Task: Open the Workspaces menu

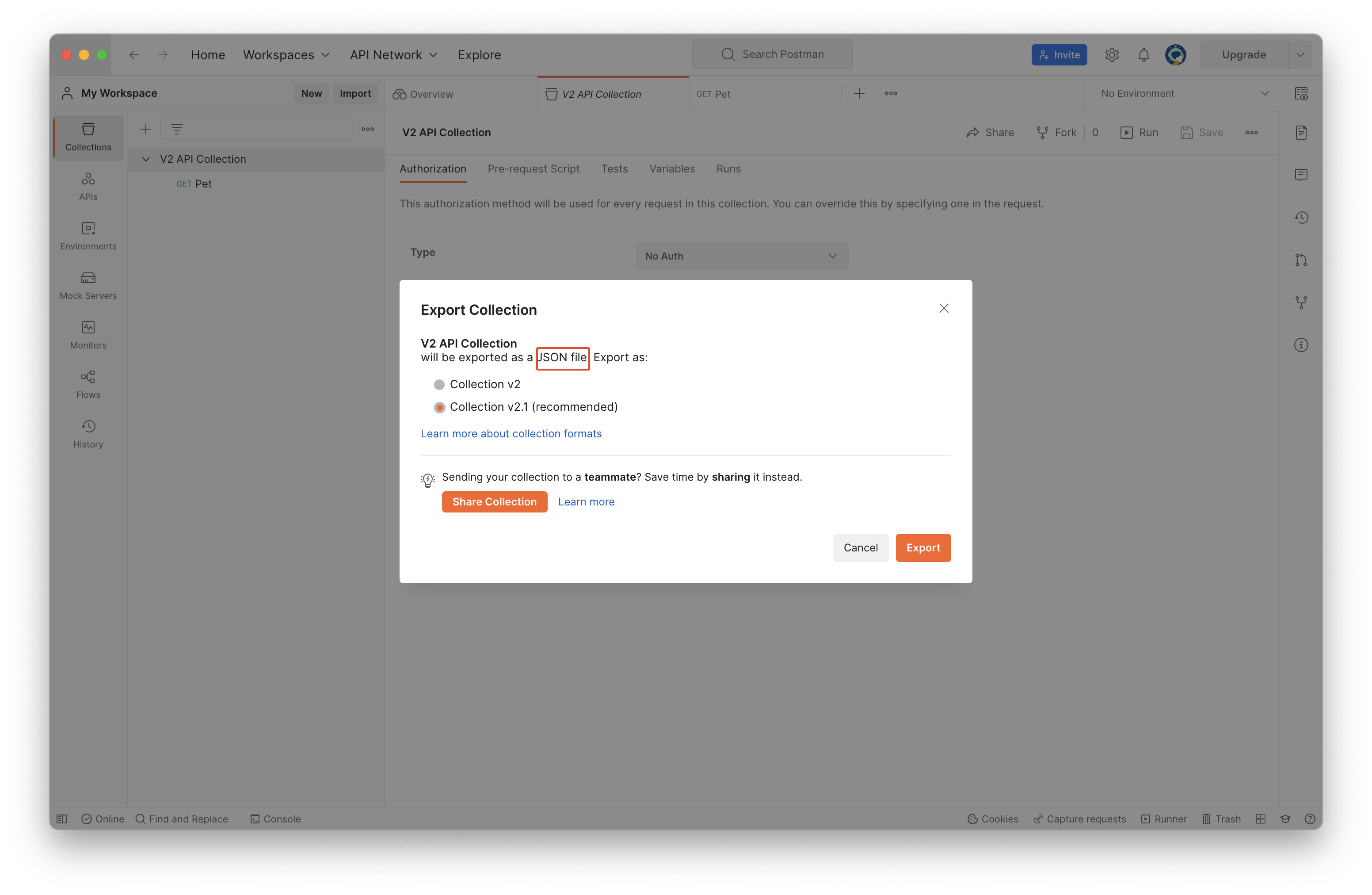Action: click(x=286, y=55)
